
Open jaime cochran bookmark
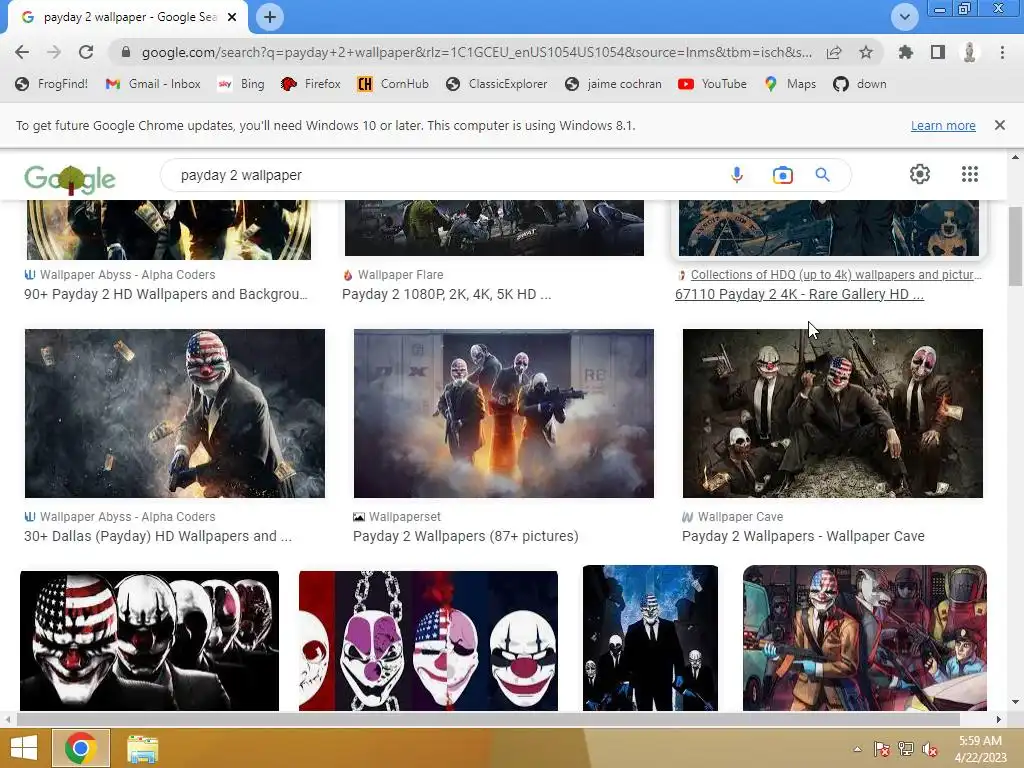coord(613,84)
